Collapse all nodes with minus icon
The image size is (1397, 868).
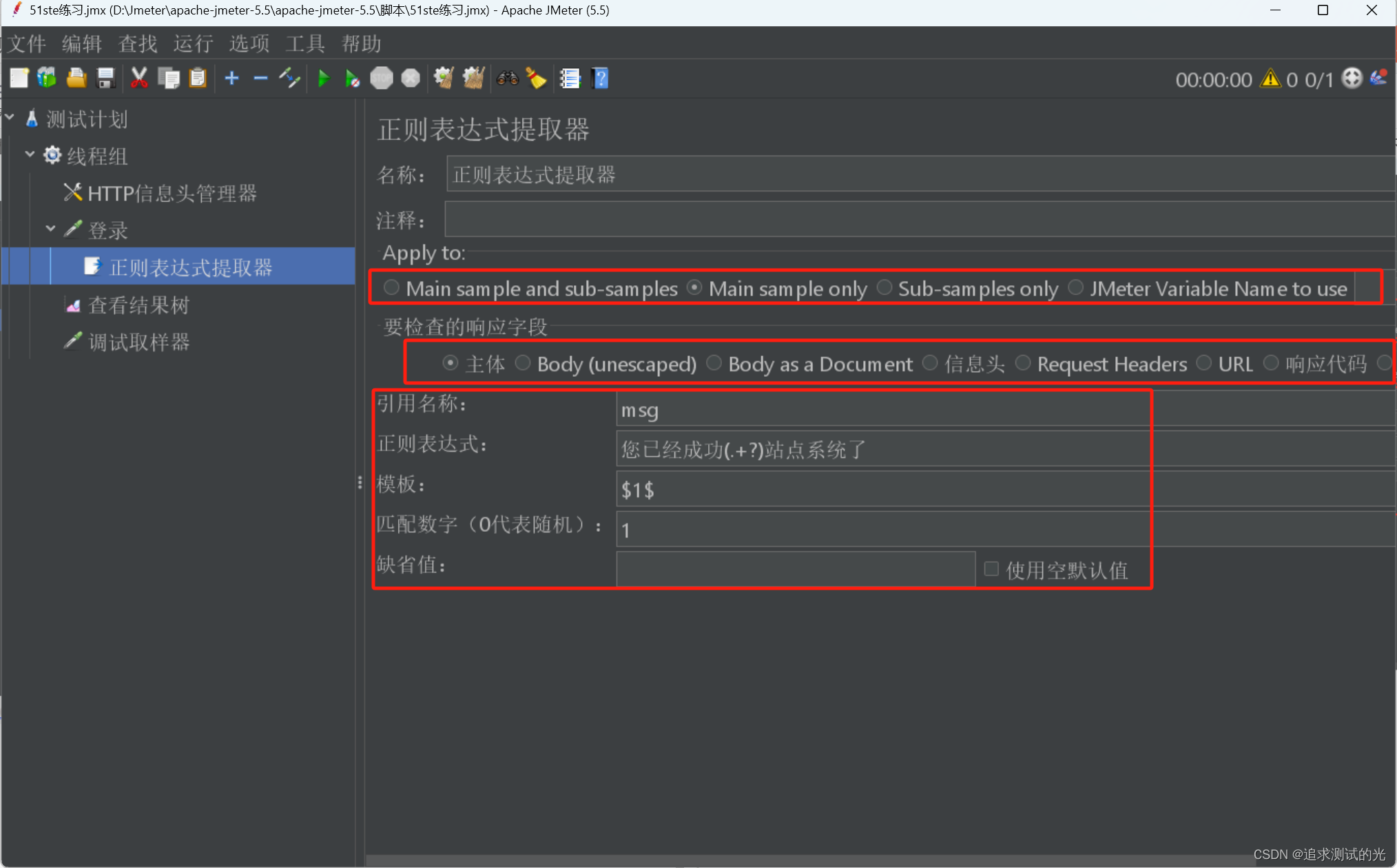pyautogui.click(x=260, y=79)
